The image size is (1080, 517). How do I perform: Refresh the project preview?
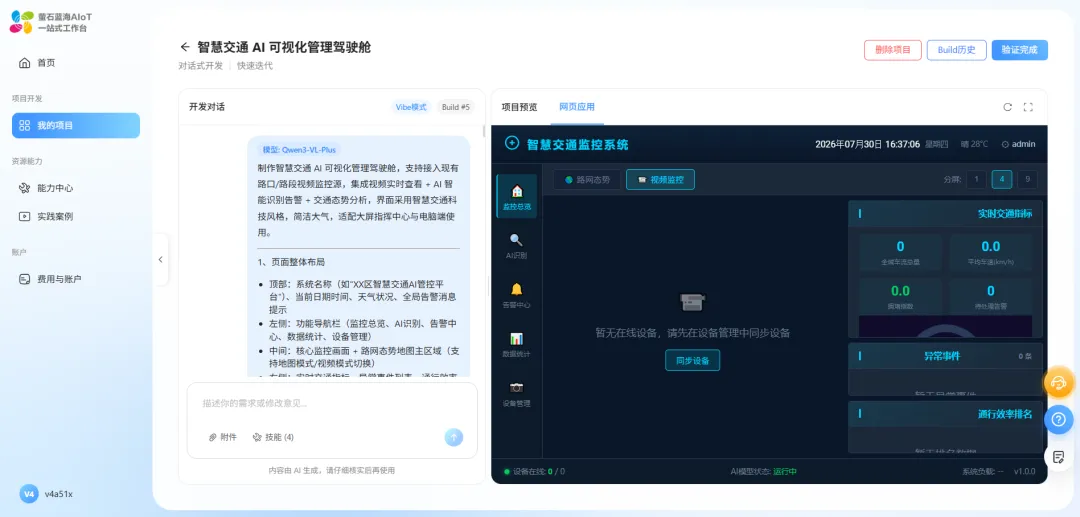1008,107
